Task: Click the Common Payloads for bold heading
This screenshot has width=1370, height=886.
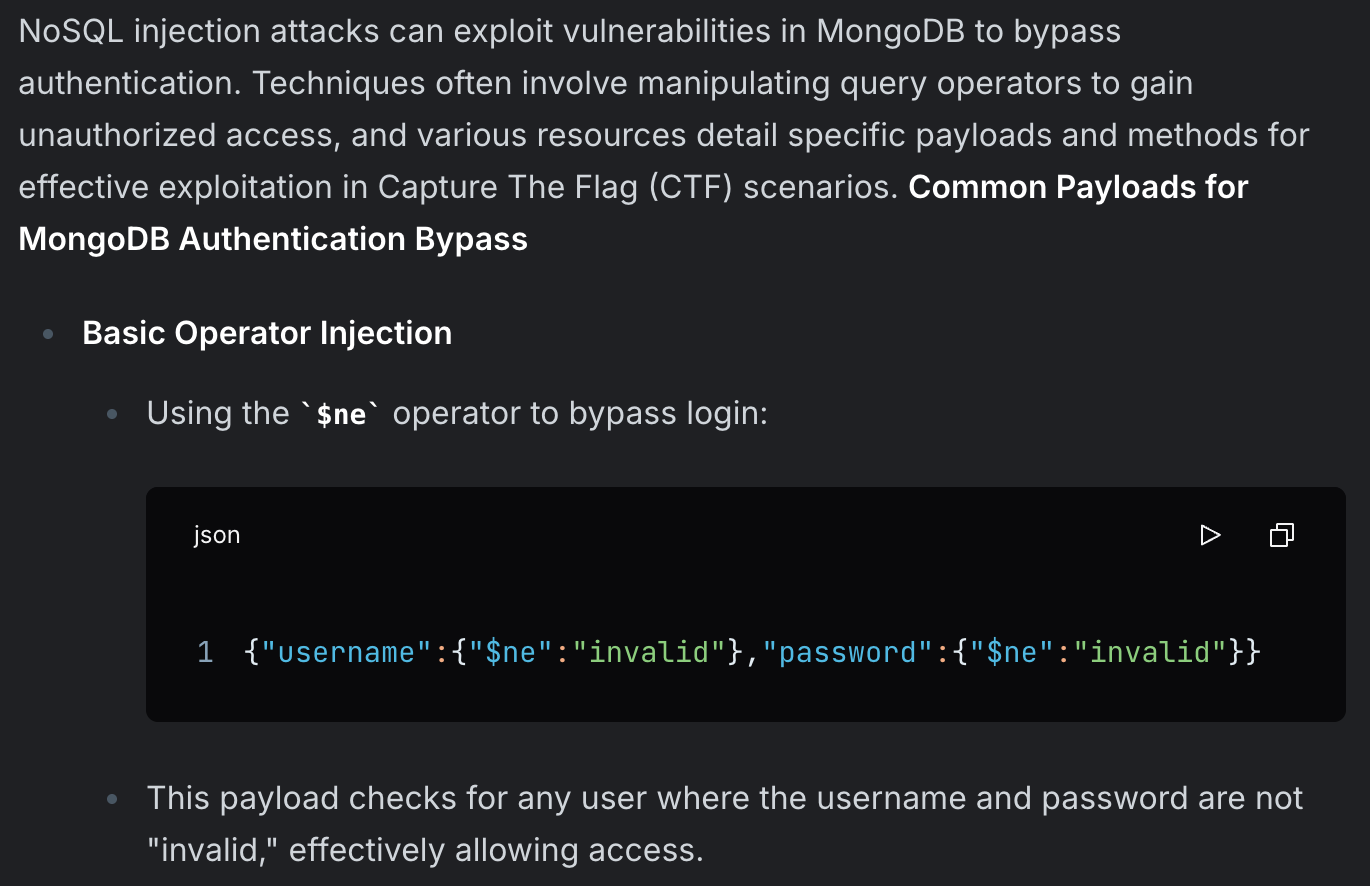Action: tap(1078, 187)
